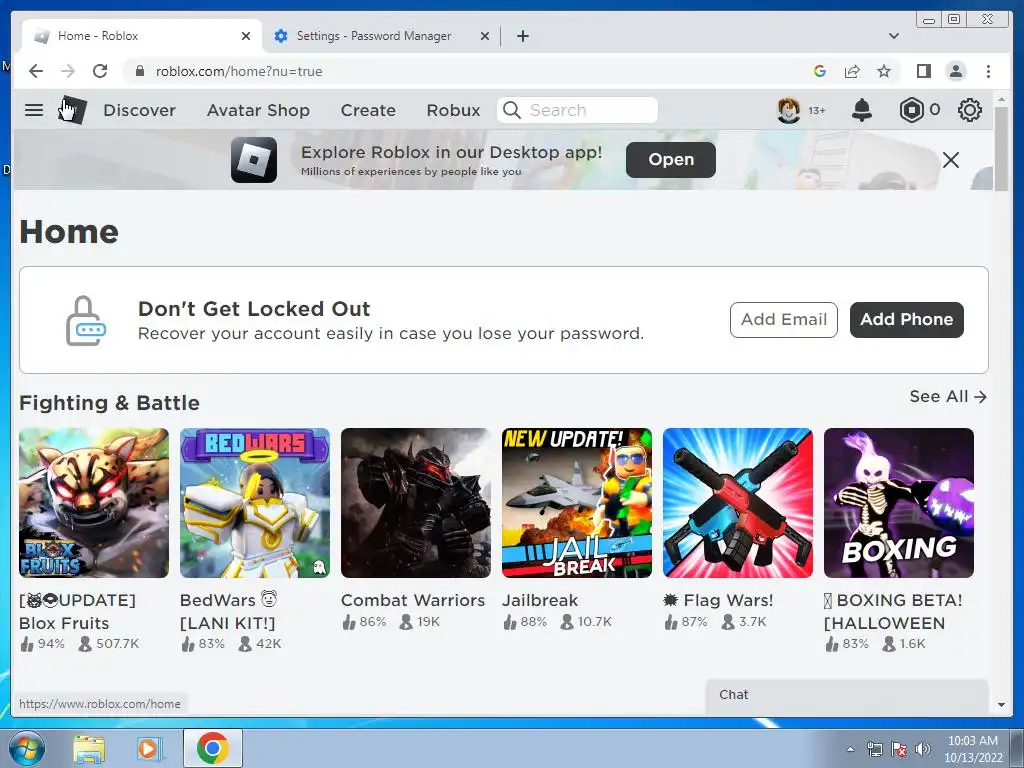
Task: Click the search magnifier icon
Action: click(x=512, y=110)
